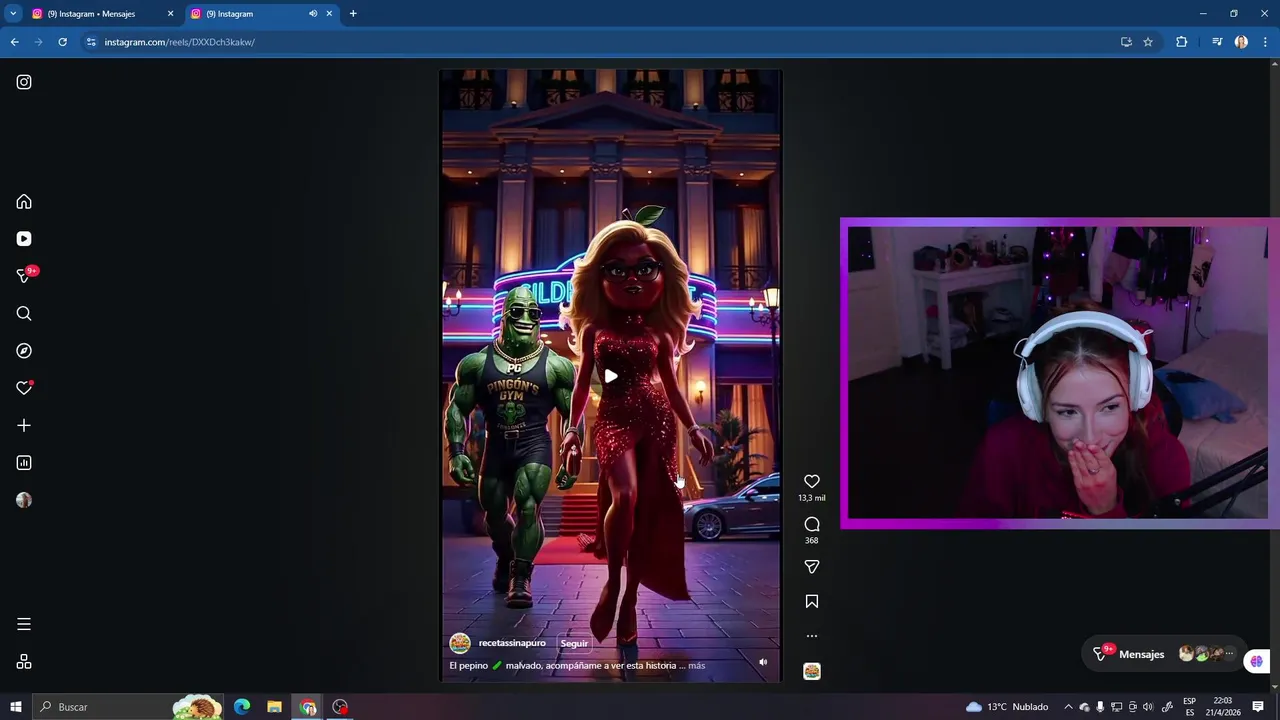Expand caption with 'más' link
This screenshot has width=1280, height=720.
pyautogui.click(x=697, y=665)
